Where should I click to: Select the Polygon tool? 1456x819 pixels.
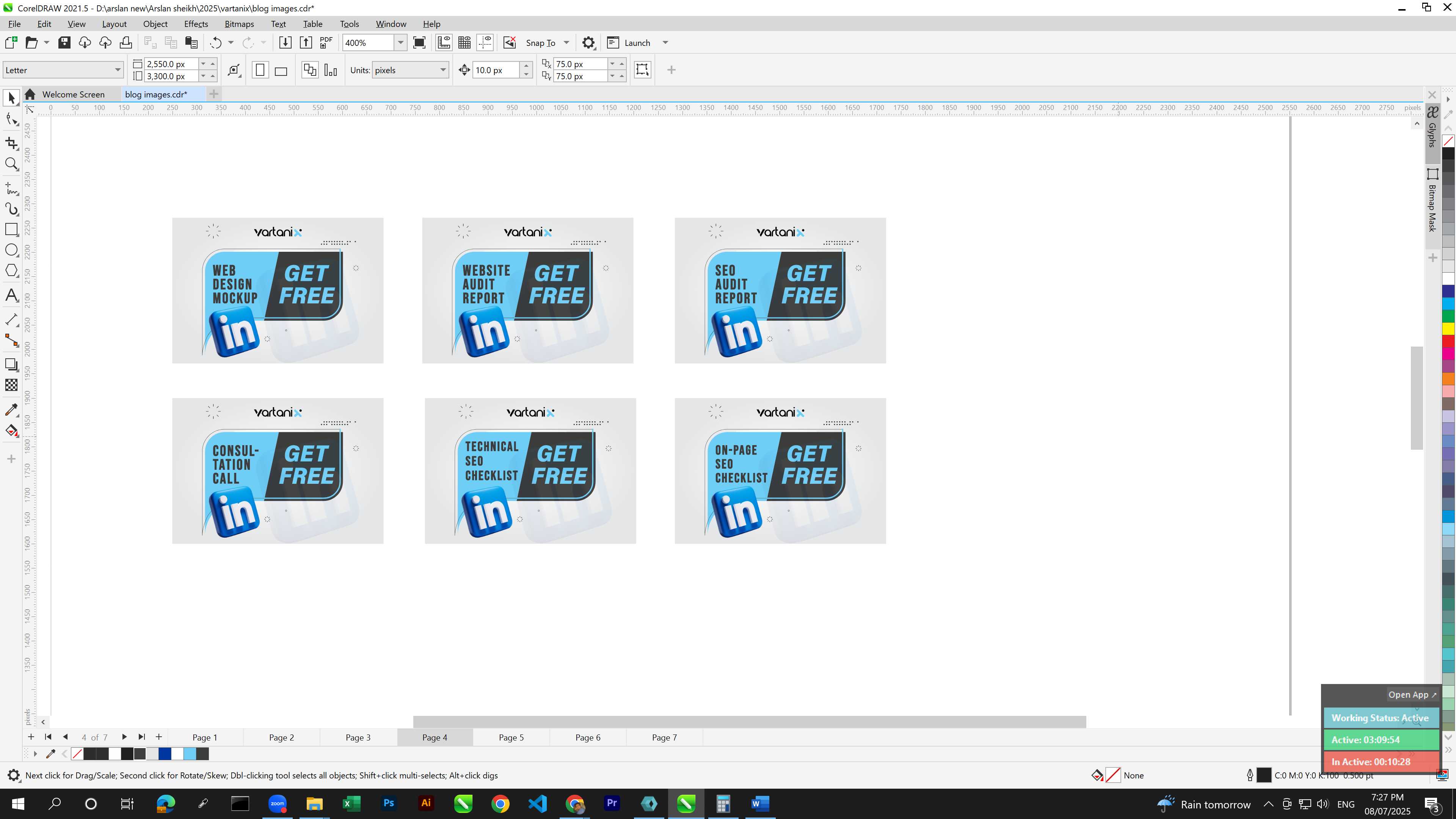[11, 271]
